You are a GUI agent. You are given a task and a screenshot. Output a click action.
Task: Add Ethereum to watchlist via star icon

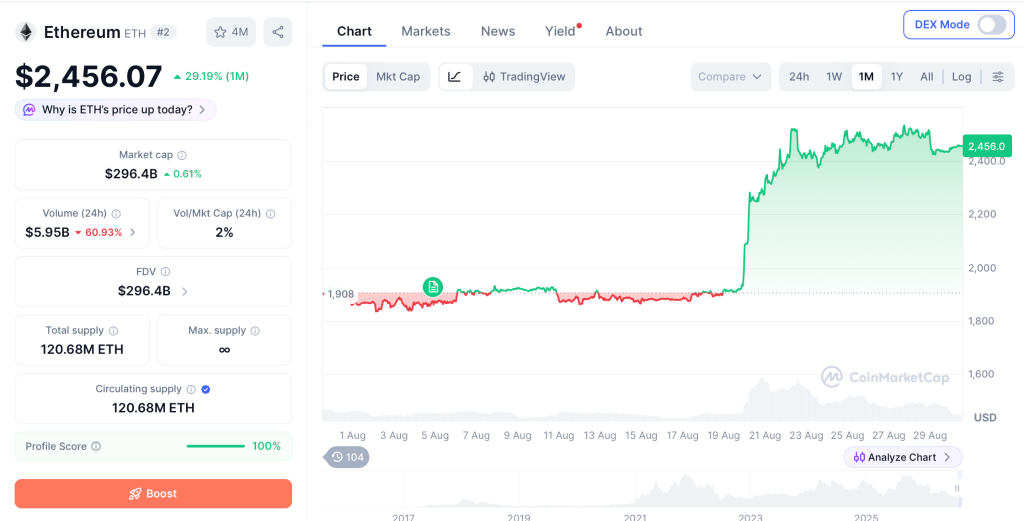coord(231,32)
